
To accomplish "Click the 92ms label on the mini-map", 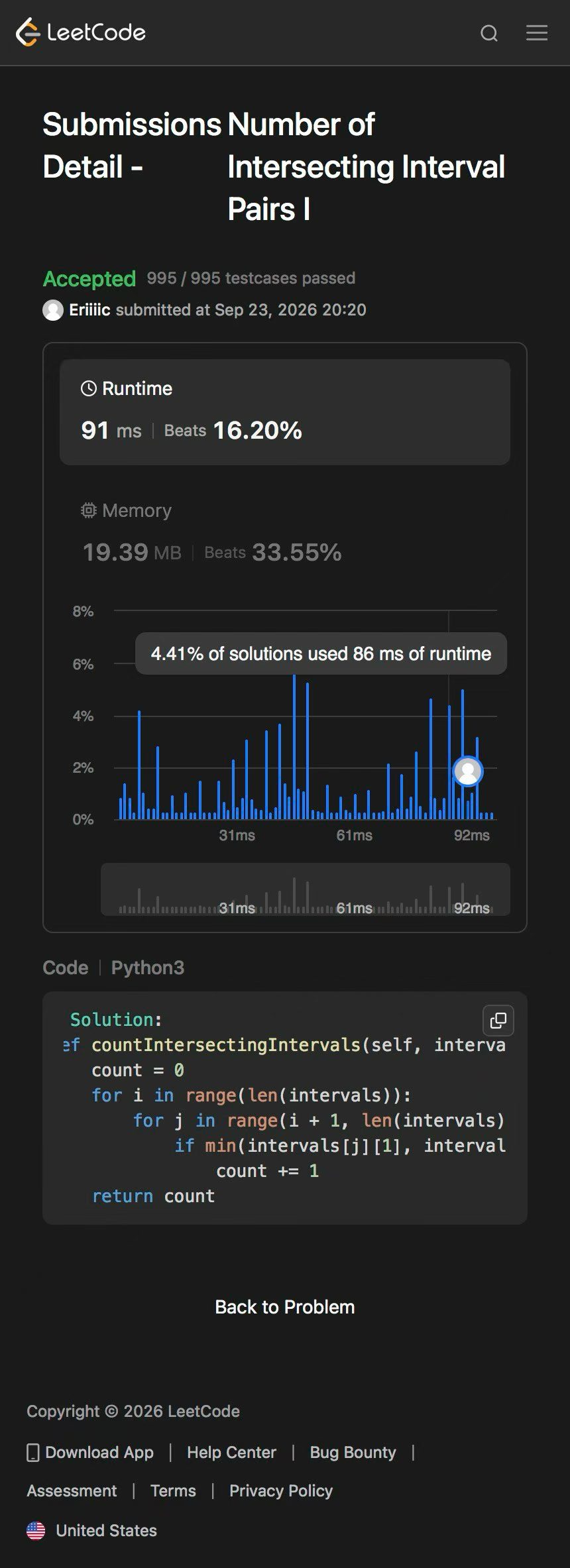I will click(472, 908).
